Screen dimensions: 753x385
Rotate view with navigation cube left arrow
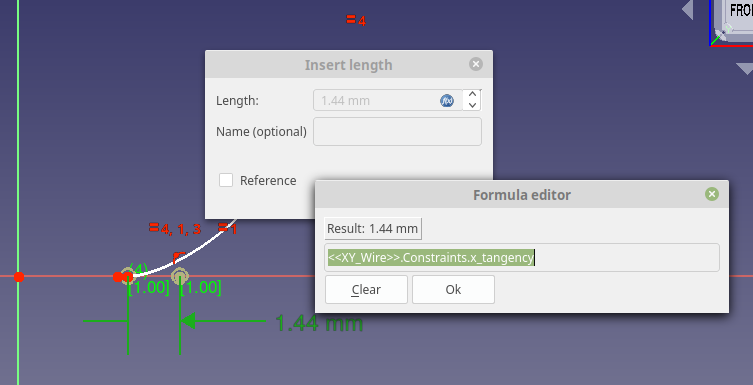click(688, 10)
